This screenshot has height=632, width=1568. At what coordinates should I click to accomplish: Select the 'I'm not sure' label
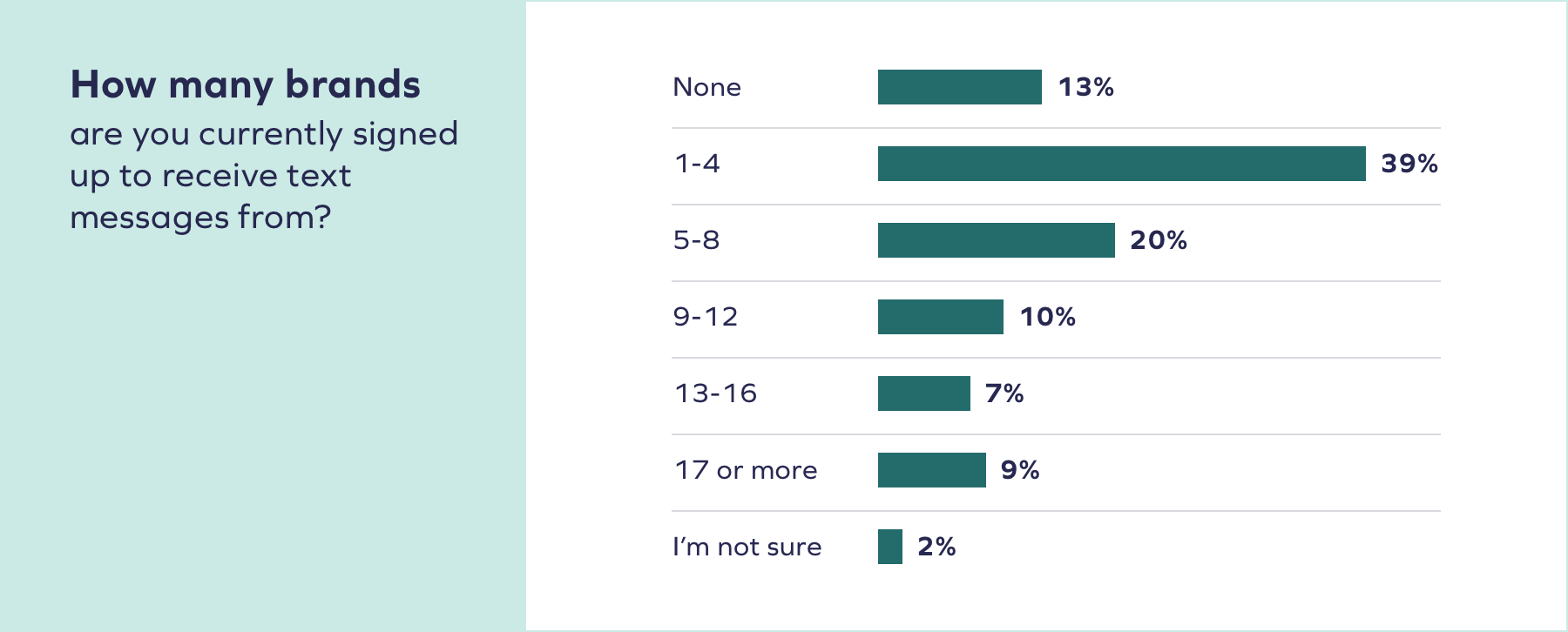[x=747, y=547]
